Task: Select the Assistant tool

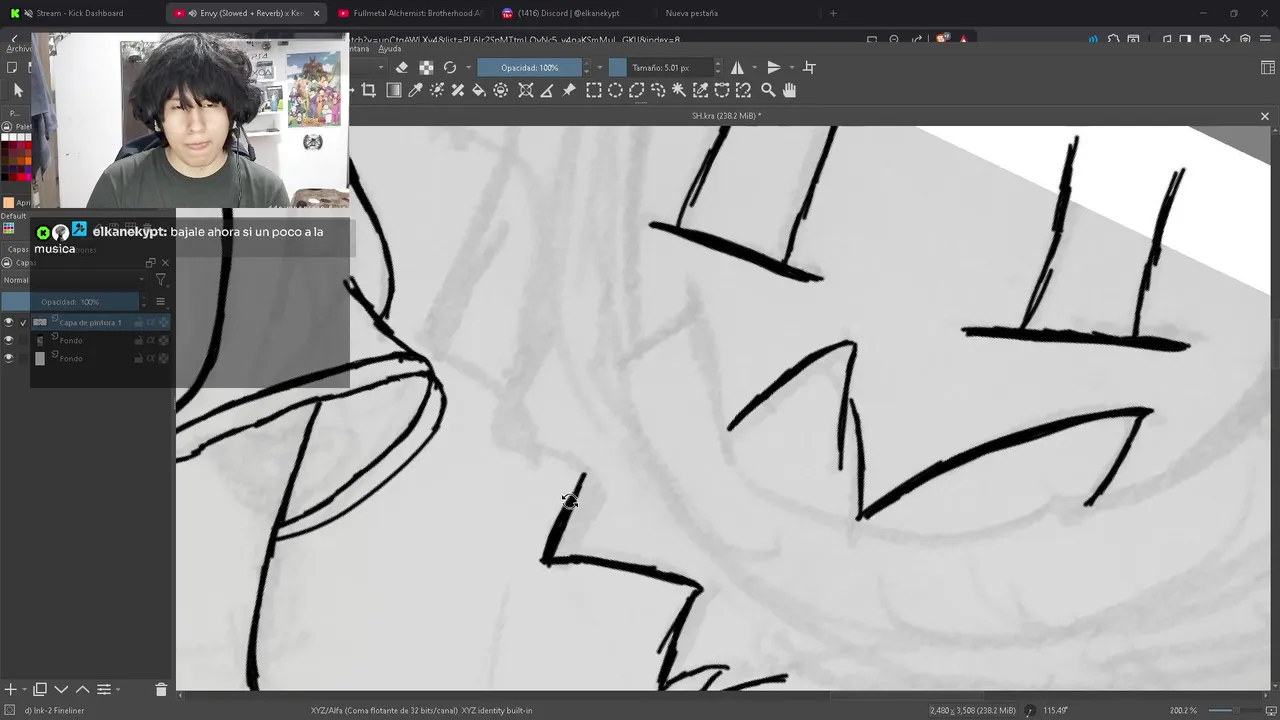Action: pyautogui.click(x=525, y=90)
